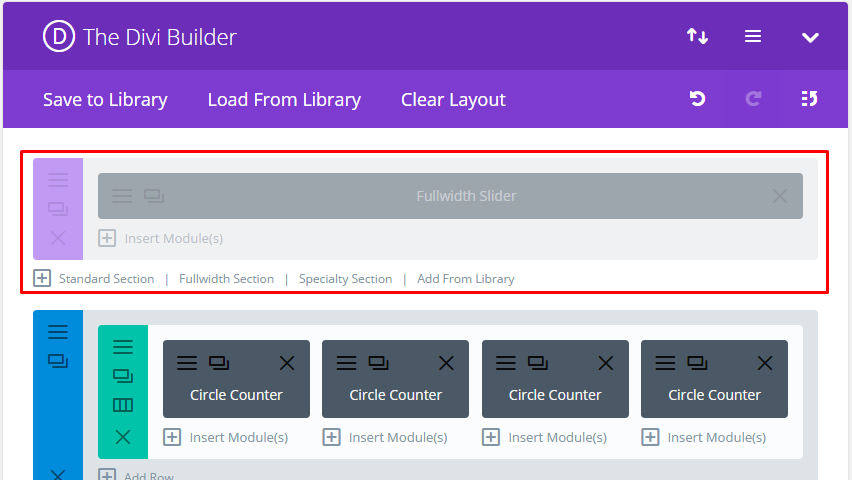Redo the builder action
852x480 pixels.
pyautogui.click(x=753, y=98)
